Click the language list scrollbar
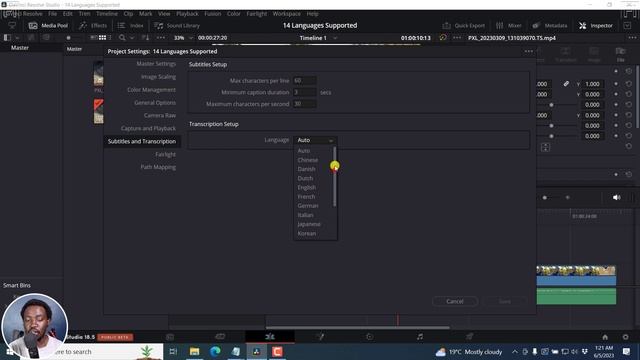The width and height of the screenshot is (640, 360). pos(335,177)
